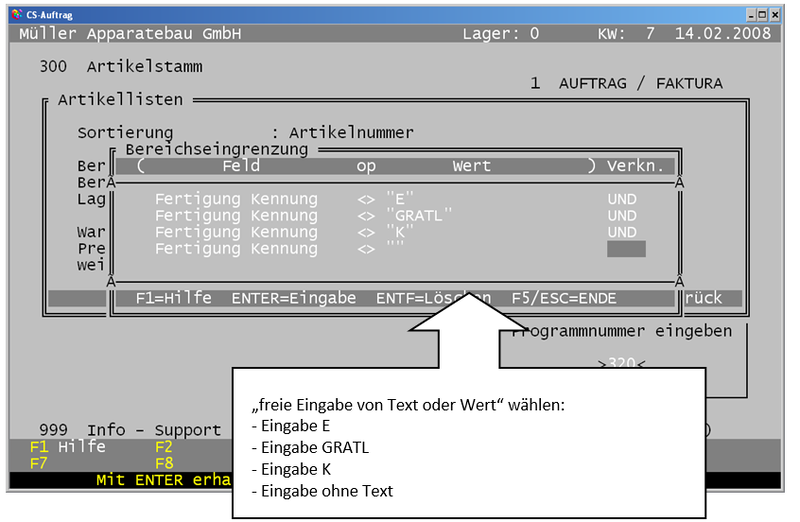Viewport: 800px width, 522px height.
Task: Click the F8 function key label
Action: (164, 463)
